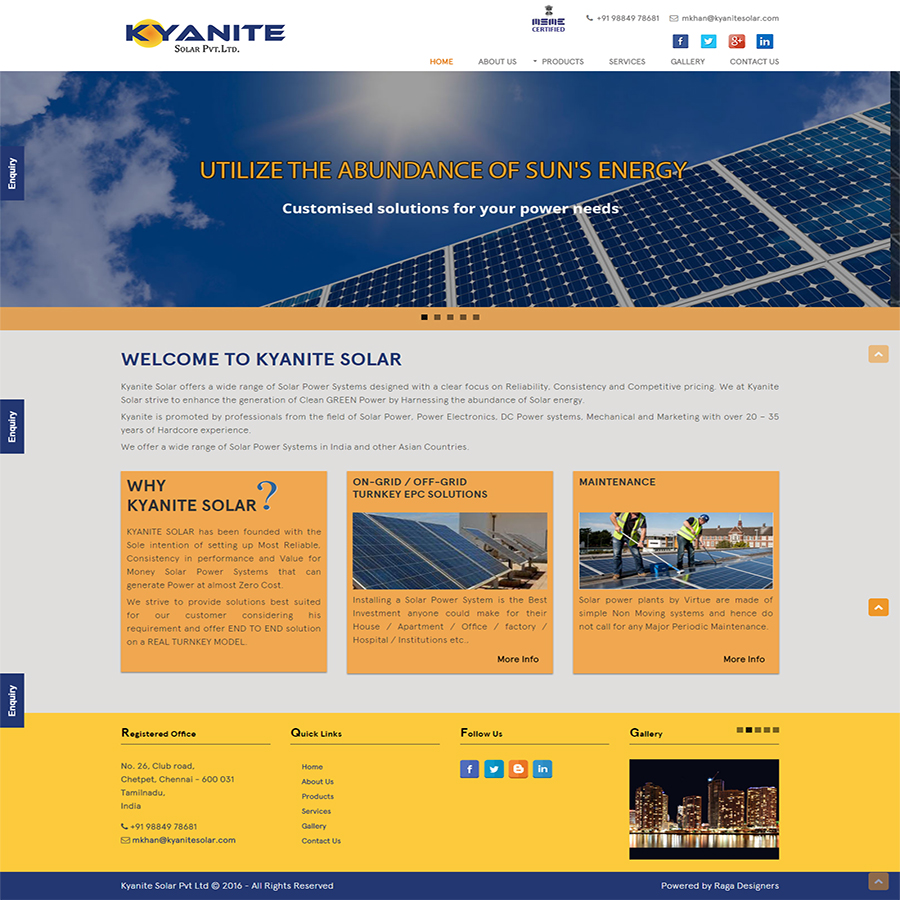900x900 pixels.
Task: Open the Enquiry tab beside the welcome text
Action: pos(12,426)
